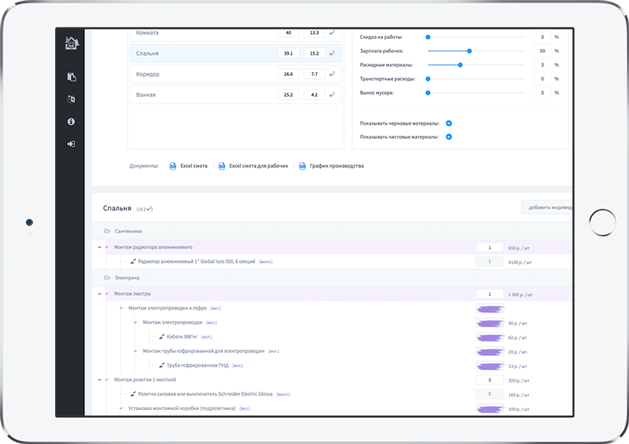629x444 pixels.
Task: Download the Excel смета document icon
Action: [172, 166]
